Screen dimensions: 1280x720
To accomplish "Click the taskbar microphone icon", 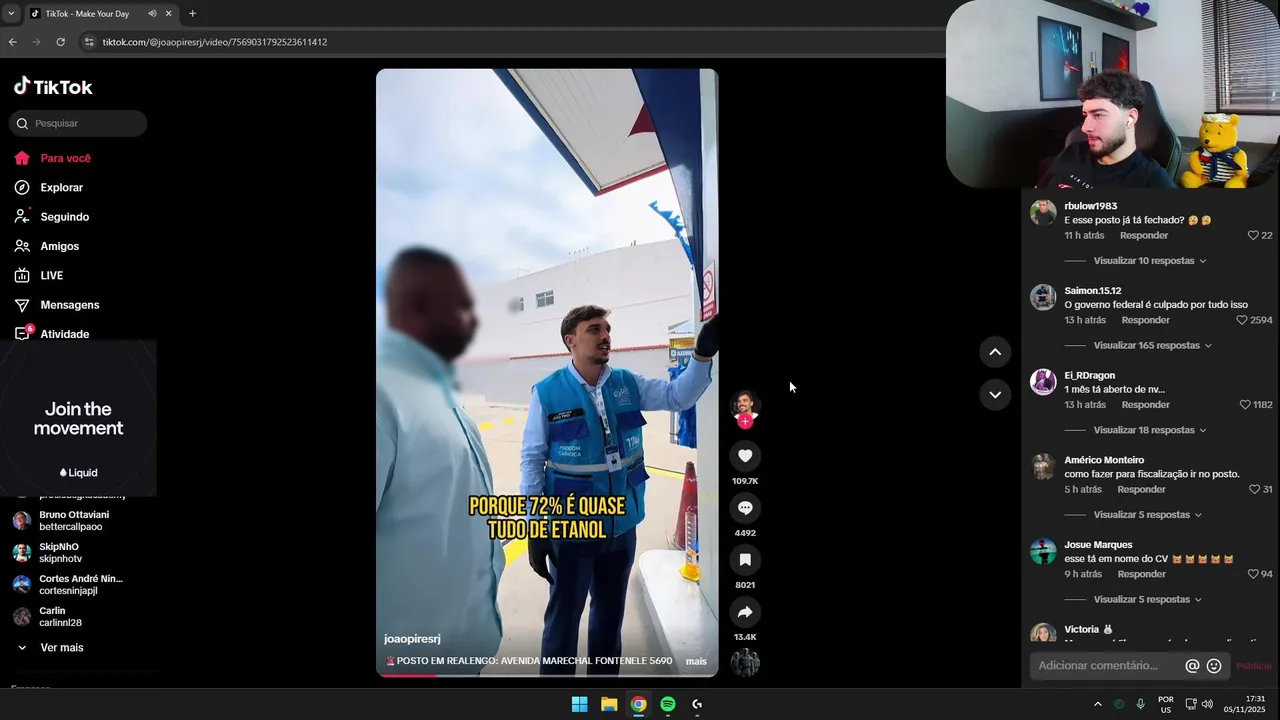I will point(1140,704).
